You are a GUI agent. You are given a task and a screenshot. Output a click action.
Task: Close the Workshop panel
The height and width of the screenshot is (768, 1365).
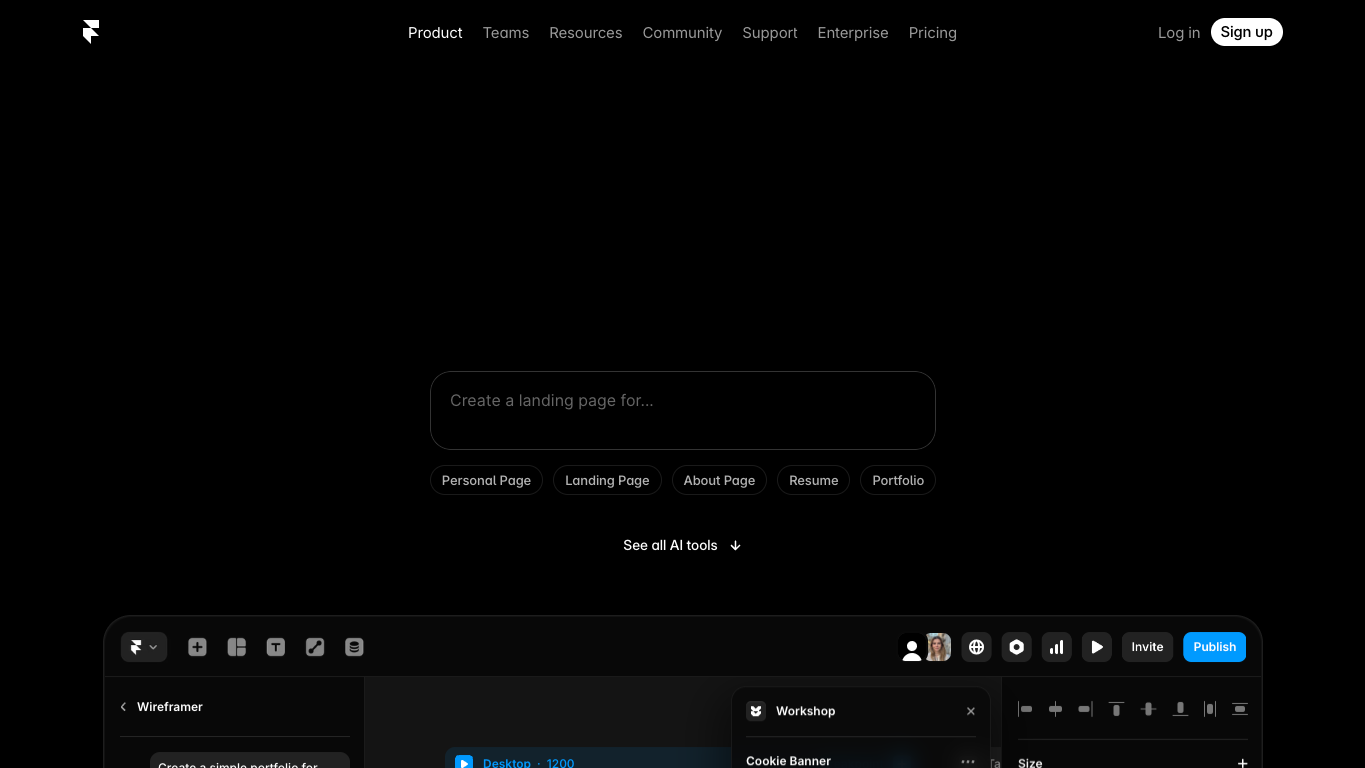click(971, 712)
